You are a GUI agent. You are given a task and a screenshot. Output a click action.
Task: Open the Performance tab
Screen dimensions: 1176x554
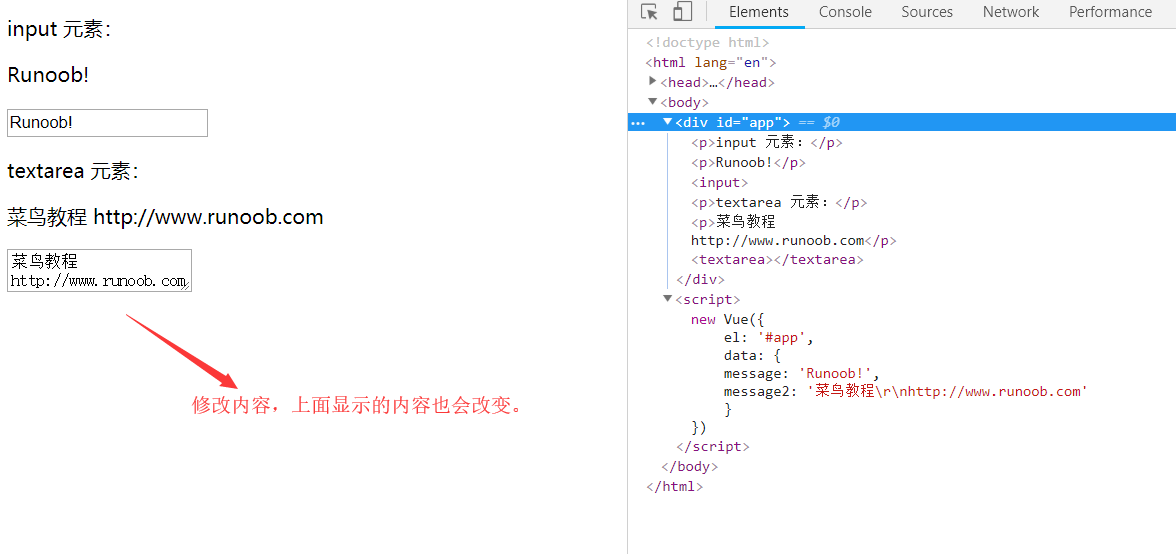point(1110,12)
